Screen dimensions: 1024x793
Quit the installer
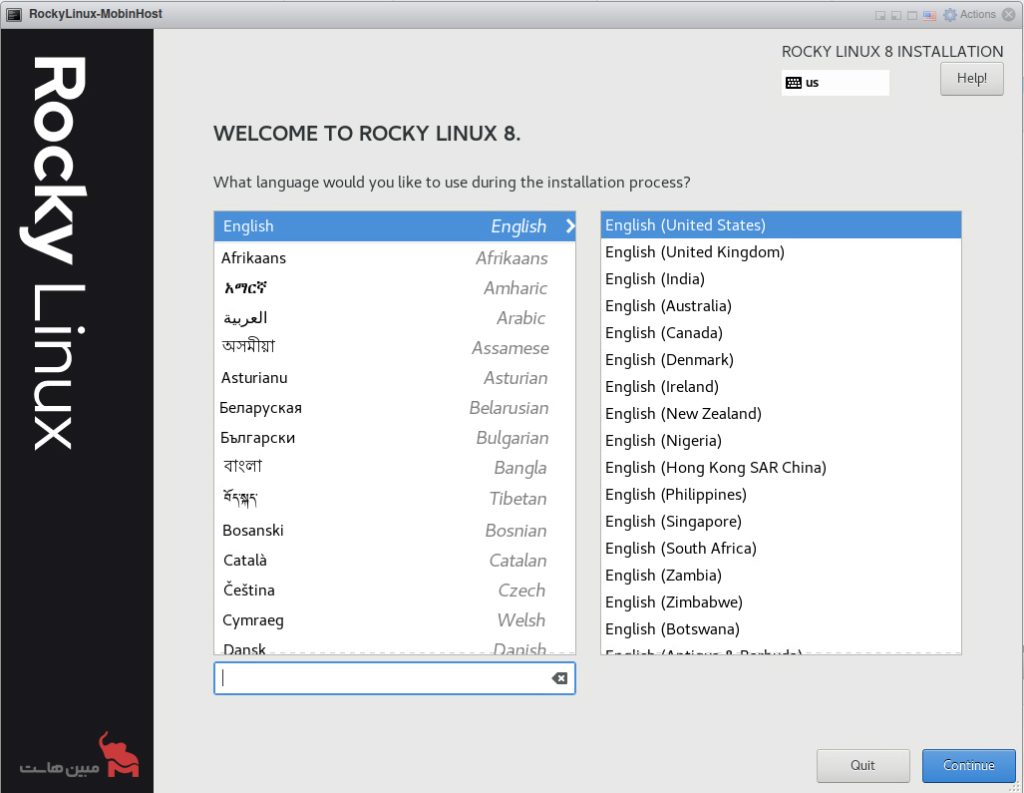(x=863, y=765)
